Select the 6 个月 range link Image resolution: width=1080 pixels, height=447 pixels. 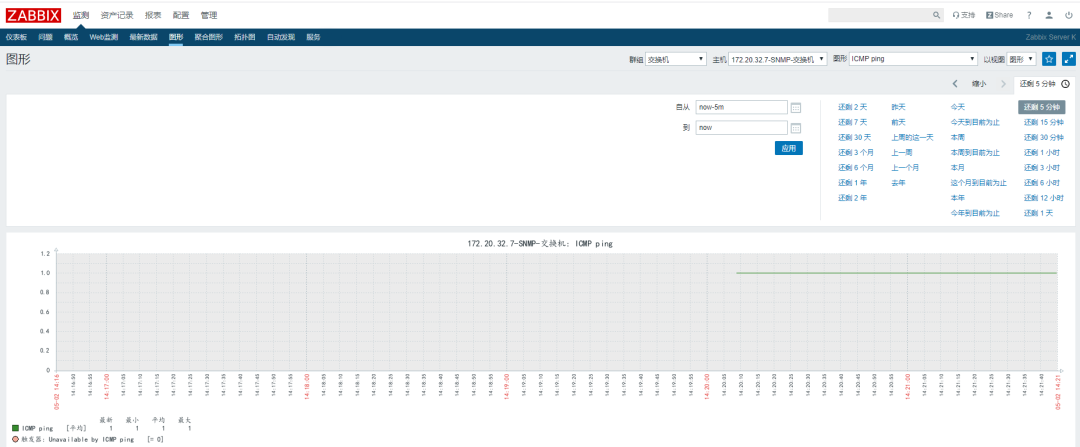[x=856, y=168]
